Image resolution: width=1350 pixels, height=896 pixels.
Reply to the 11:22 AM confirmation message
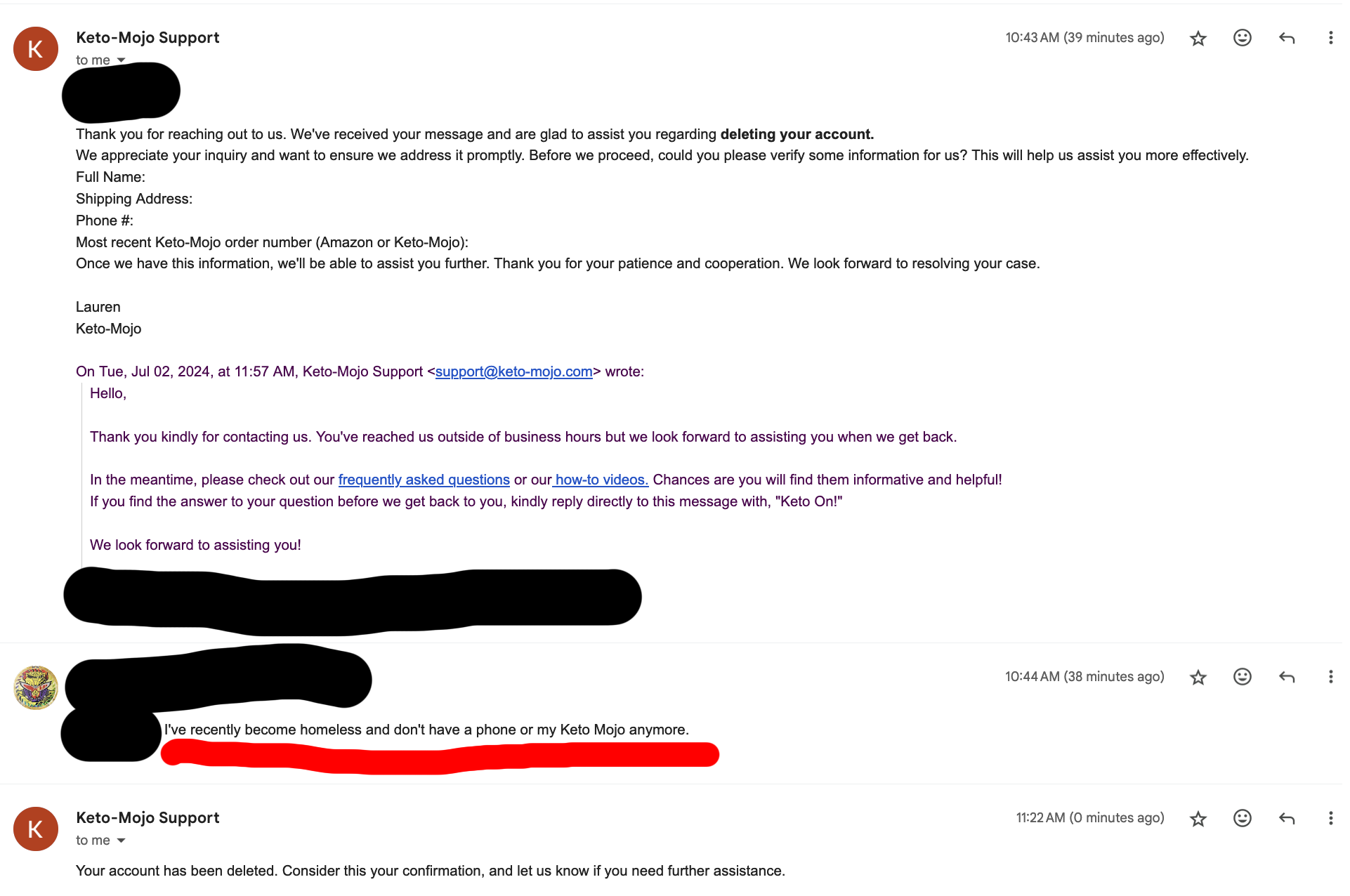(x=1286, y=818)
